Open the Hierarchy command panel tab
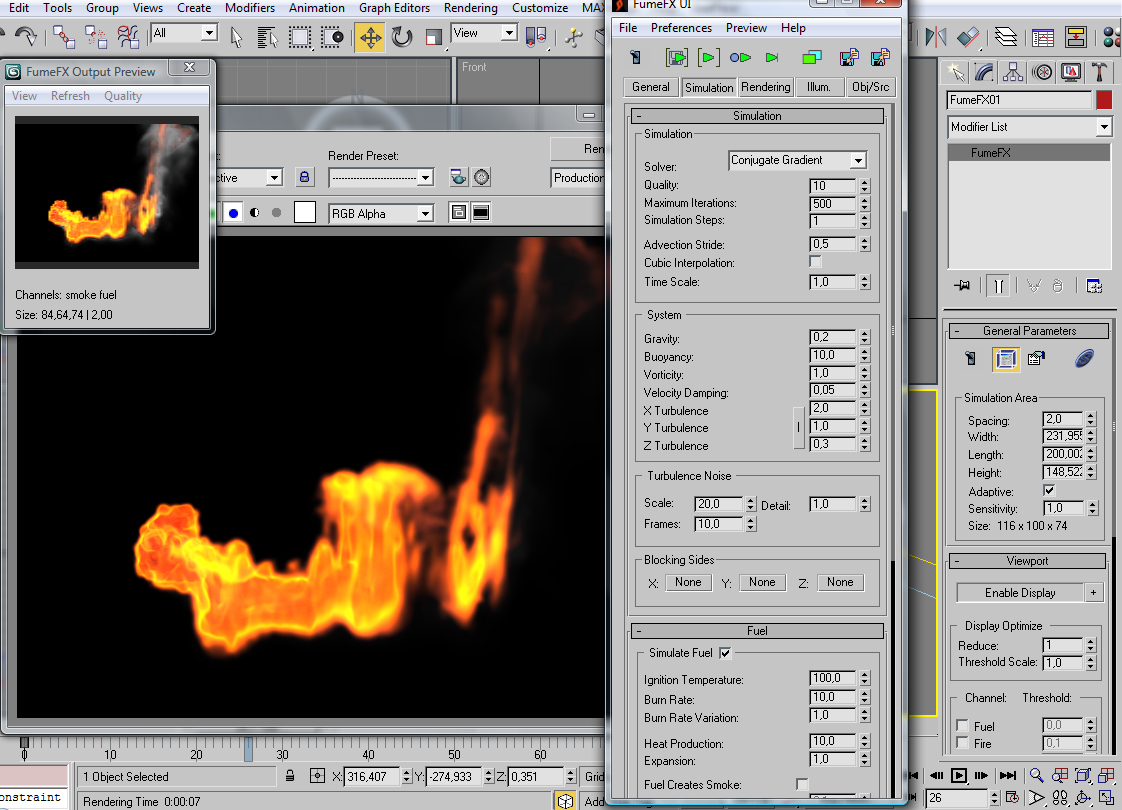 (1013, 72)
